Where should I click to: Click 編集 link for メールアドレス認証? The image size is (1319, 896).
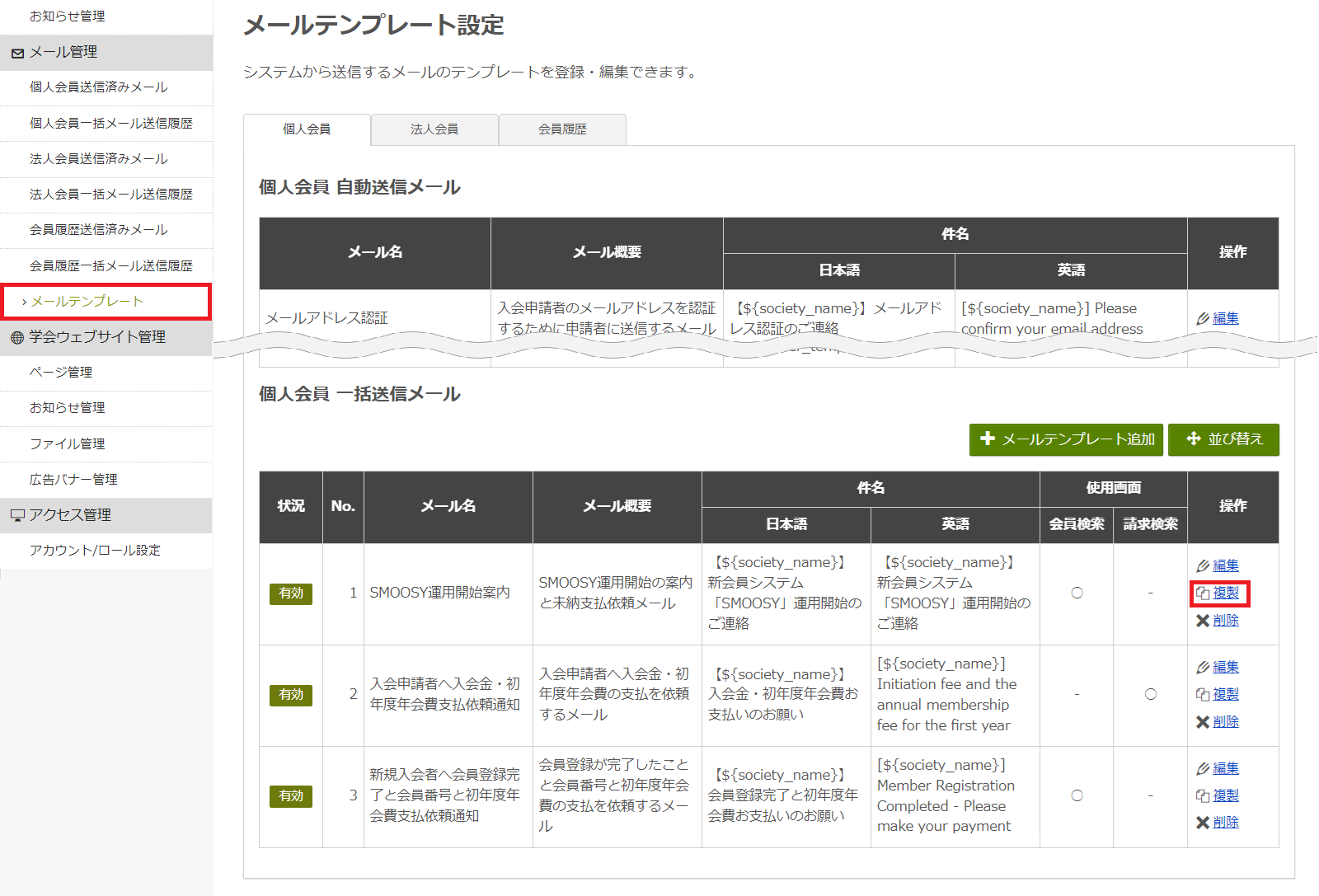pos(1226,318)
